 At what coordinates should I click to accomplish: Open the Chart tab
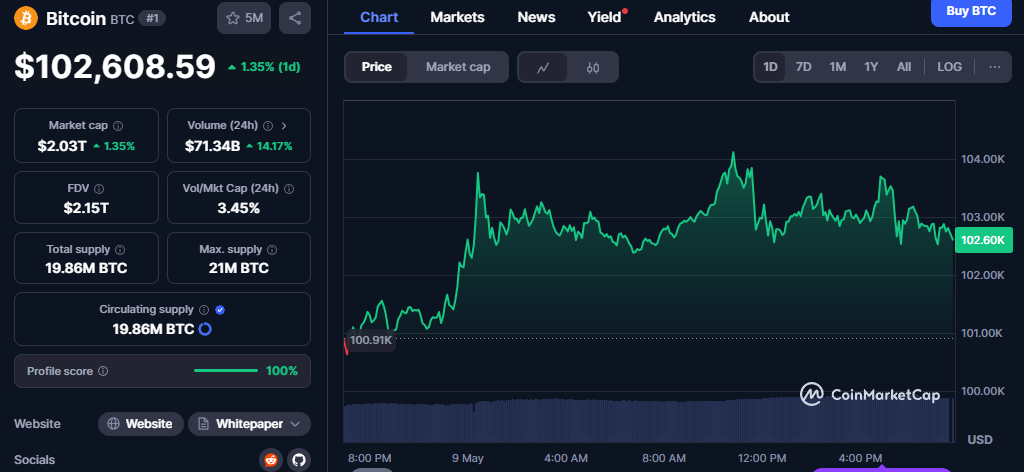tap(379, 17)
